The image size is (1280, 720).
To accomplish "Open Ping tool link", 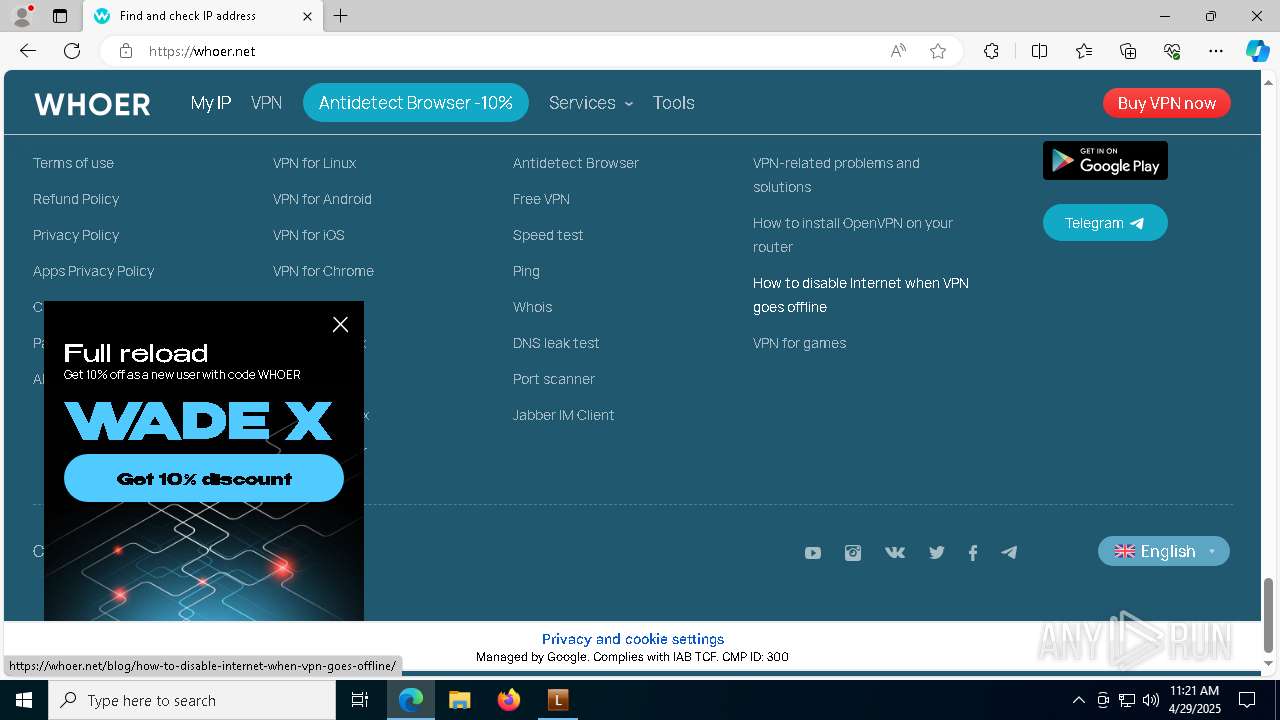I will coord(526,271).
